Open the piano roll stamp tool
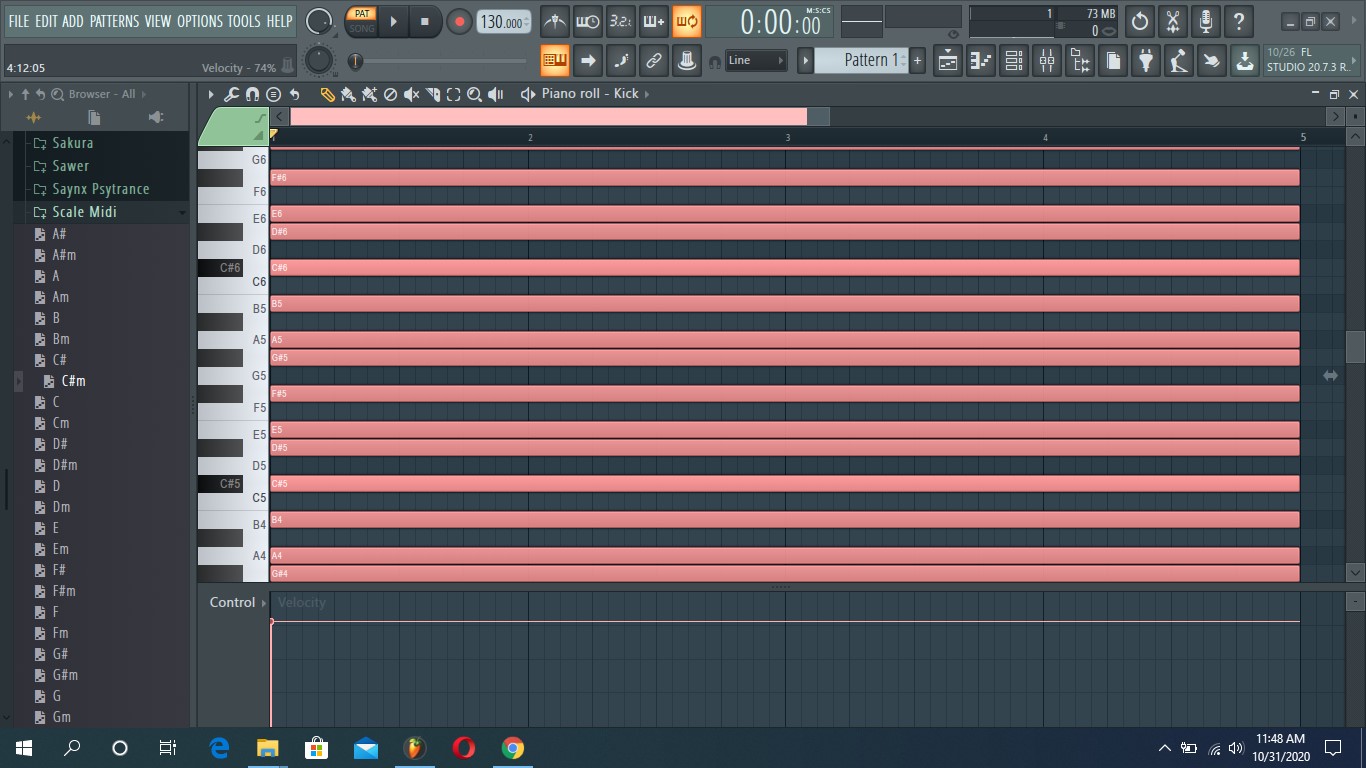The height and width of the screenshot is (768, 1366). pyautogui.click(x=274, y=94)
